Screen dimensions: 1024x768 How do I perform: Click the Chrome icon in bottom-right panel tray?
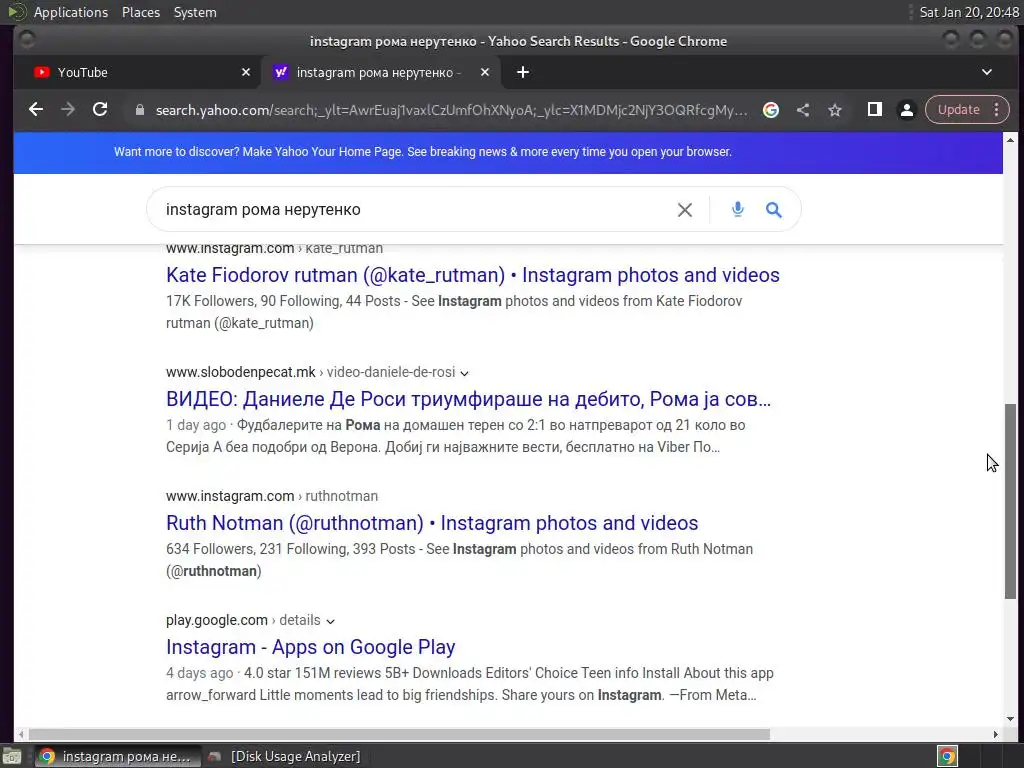click(x=947, y=756)
